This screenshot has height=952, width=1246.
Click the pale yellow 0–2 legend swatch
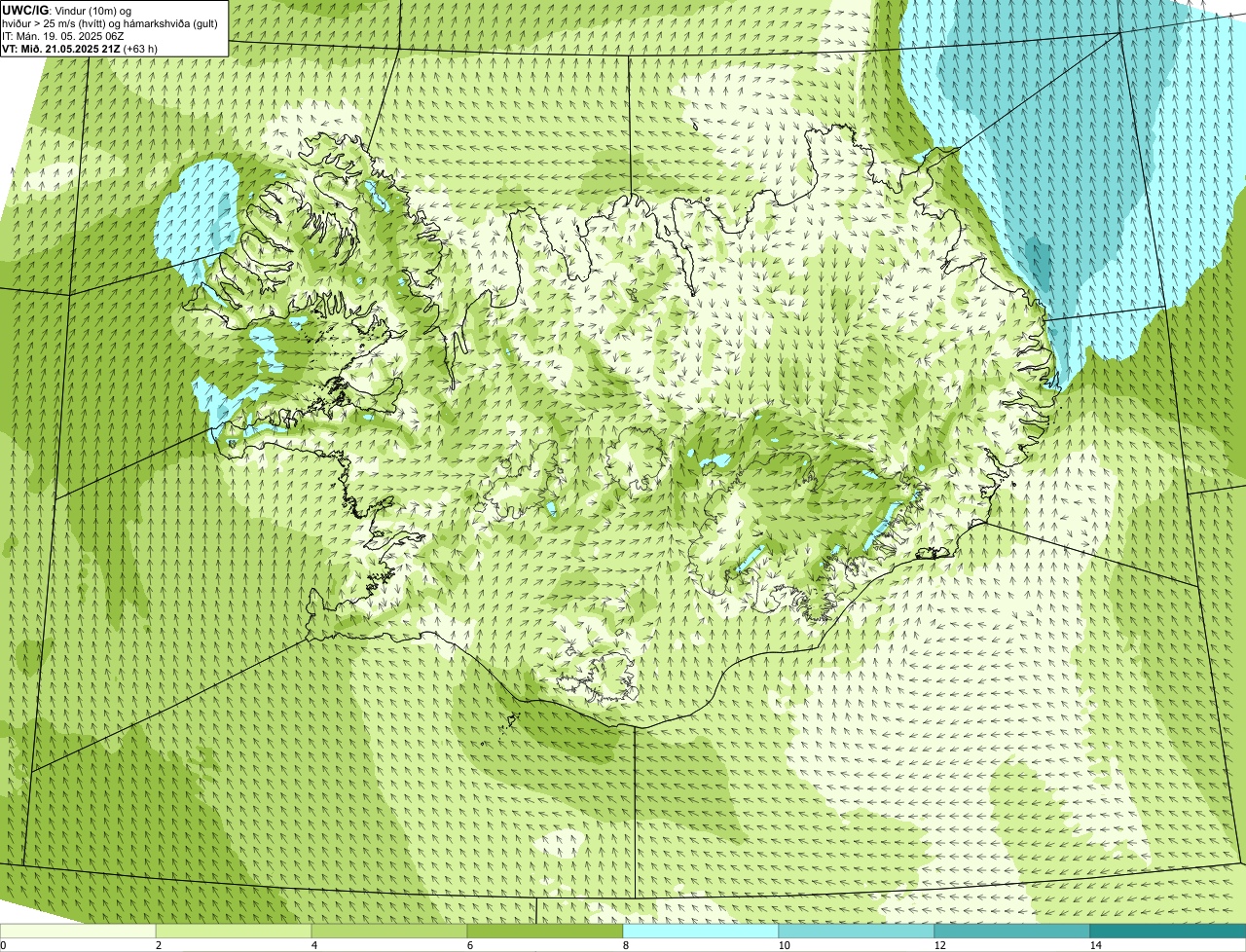(x=78, y=931)
